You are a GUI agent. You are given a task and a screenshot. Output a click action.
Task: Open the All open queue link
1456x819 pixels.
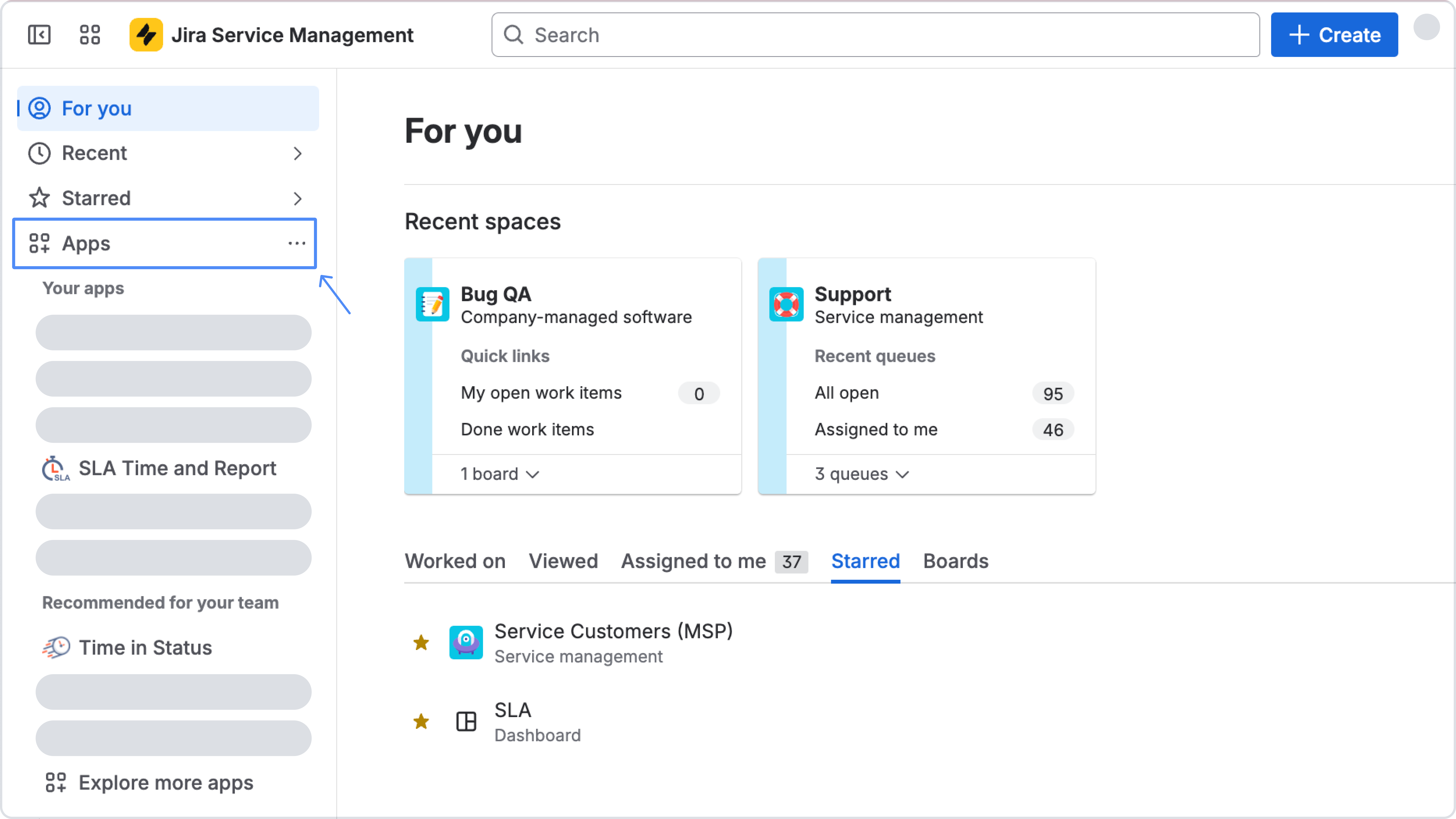point(846,393)
